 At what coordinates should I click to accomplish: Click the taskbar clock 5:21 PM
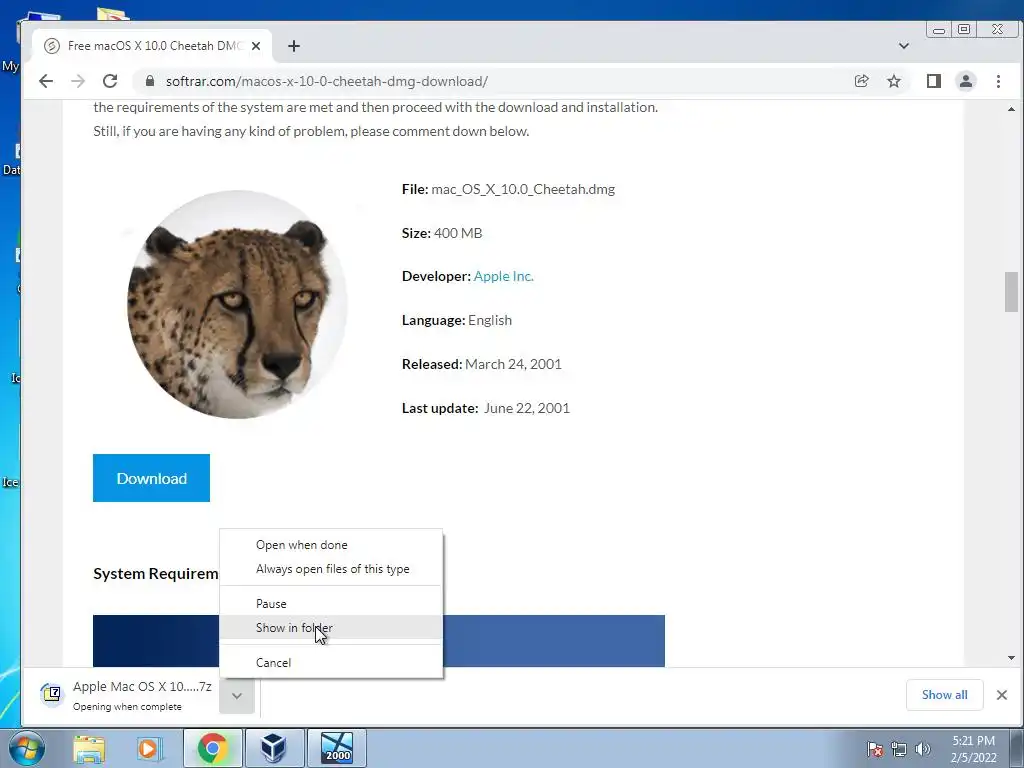coord(973,749)
